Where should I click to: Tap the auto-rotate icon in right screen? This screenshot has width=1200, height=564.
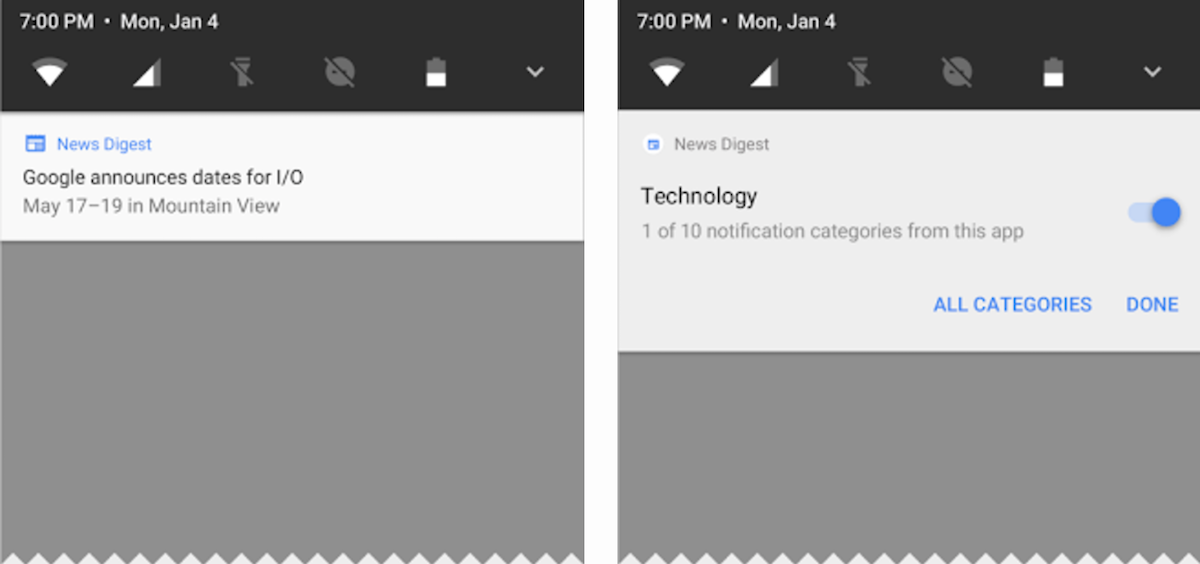click(x=957, y=72)
